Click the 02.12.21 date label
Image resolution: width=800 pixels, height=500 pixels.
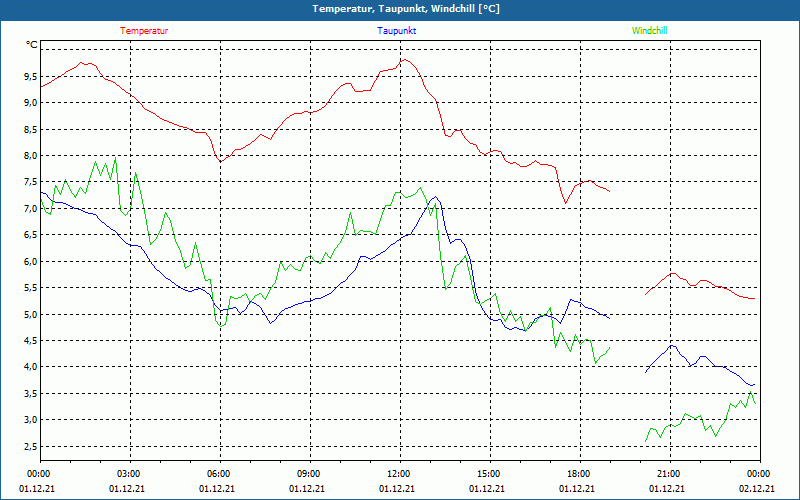(x=757, y=488)
